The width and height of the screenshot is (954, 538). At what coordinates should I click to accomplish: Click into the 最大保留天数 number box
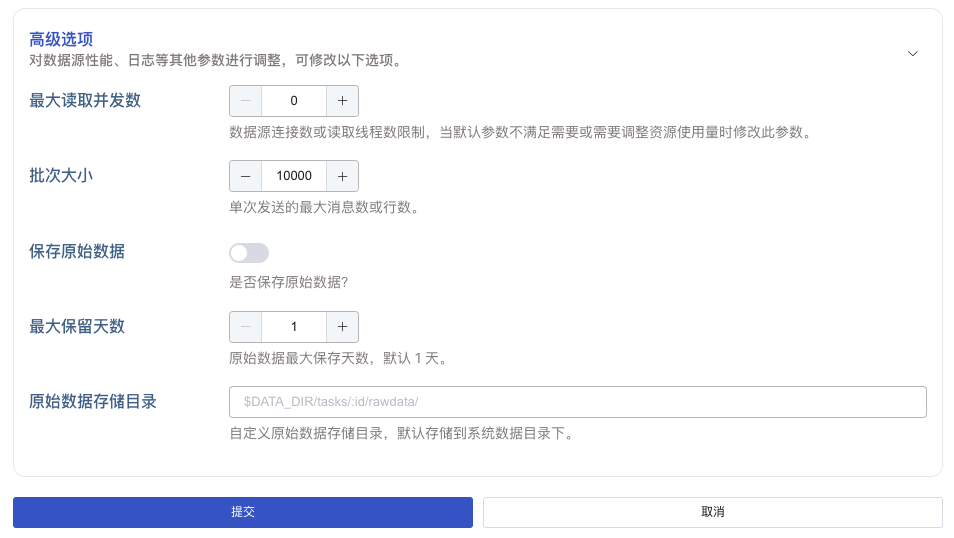pos(294,327)
